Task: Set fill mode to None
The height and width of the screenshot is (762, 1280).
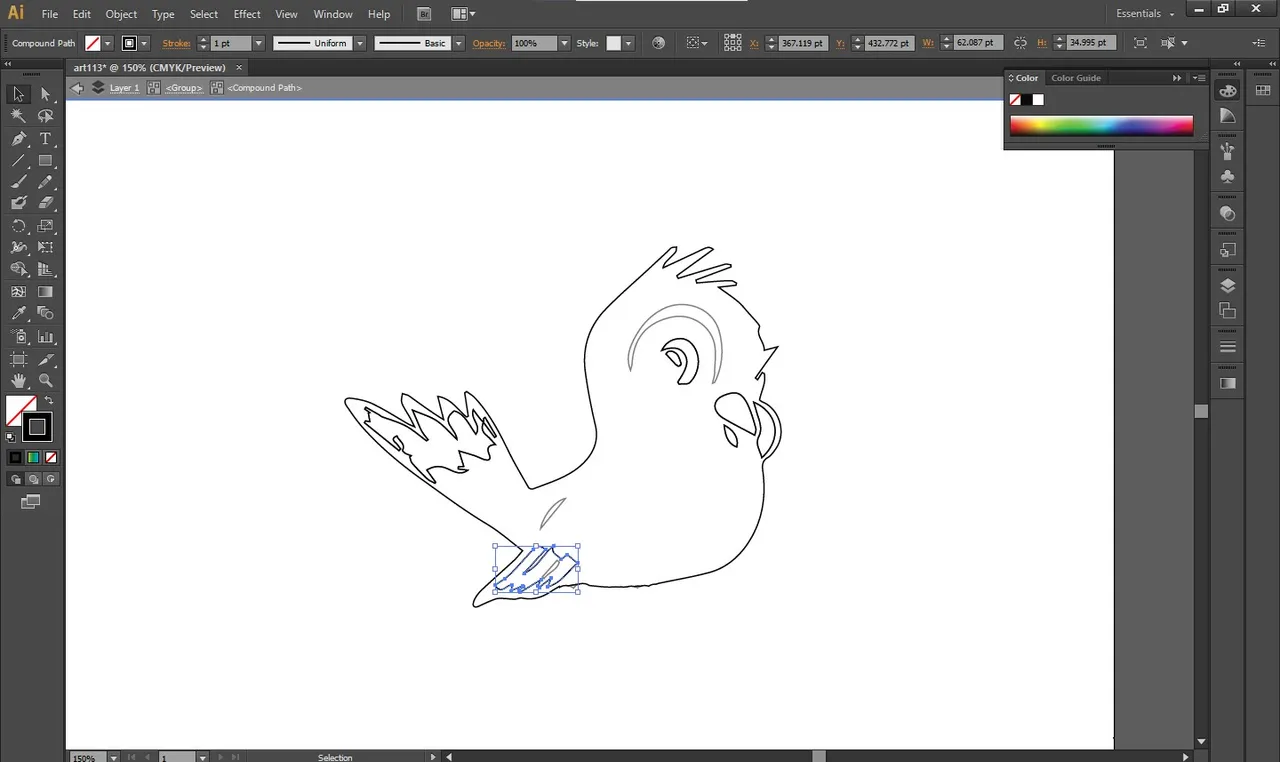Action: [x=51, y=457]
